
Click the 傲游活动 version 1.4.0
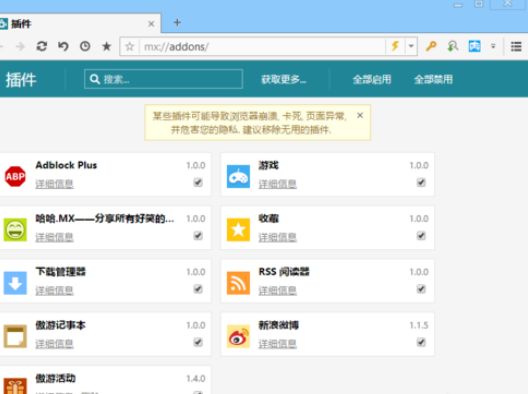pyautogui.click(x=196, y=379)
